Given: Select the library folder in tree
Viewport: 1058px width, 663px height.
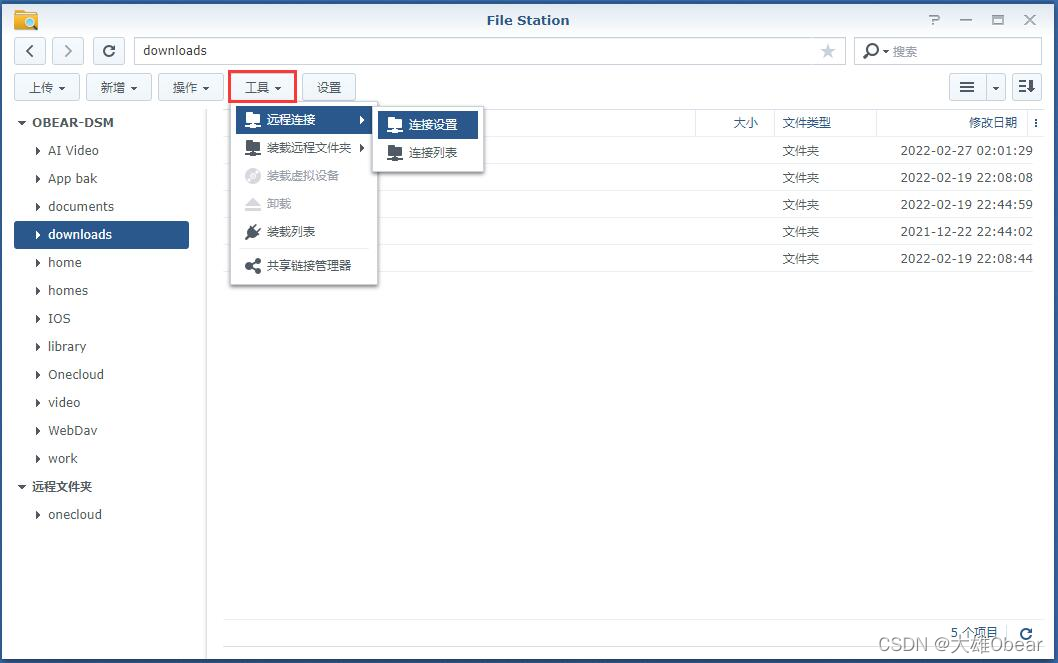Looking at the screenshot, I should pyautogui.click(x=101, y=347).
